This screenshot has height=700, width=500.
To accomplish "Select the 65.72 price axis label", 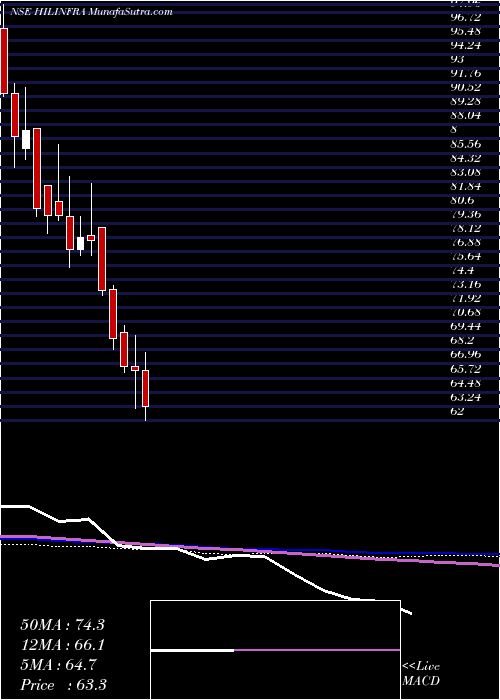I will coord(466,368).
